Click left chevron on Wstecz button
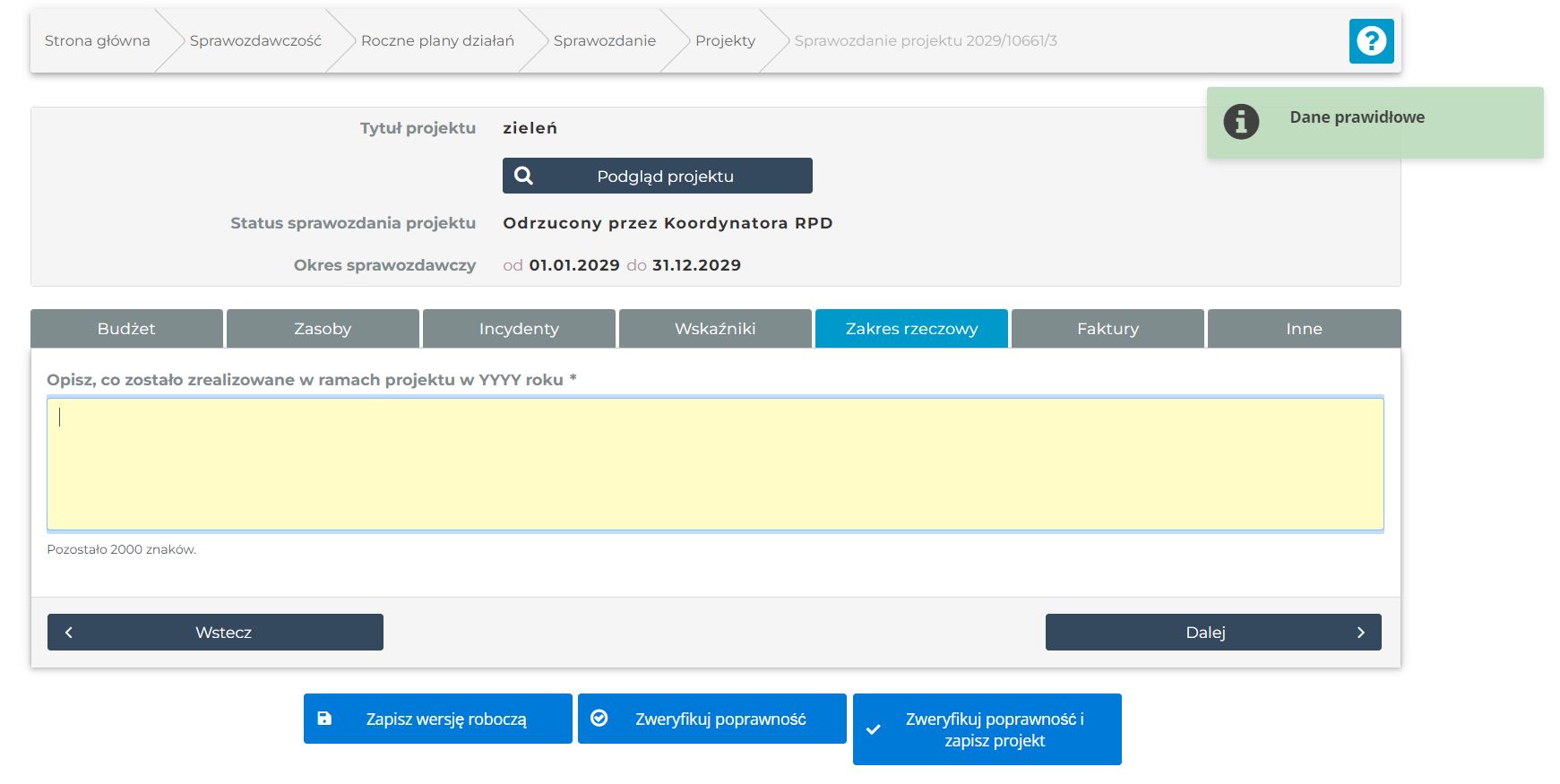This screenshot has width=1560, height=784. [x=69, y=633]
